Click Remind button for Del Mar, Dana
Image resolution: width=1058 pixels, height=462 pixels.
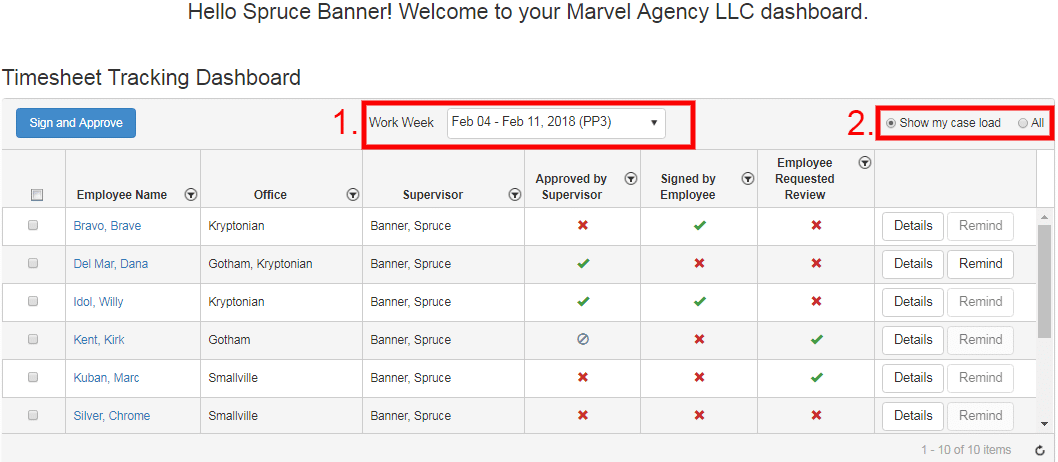click(x=980, y=264)
